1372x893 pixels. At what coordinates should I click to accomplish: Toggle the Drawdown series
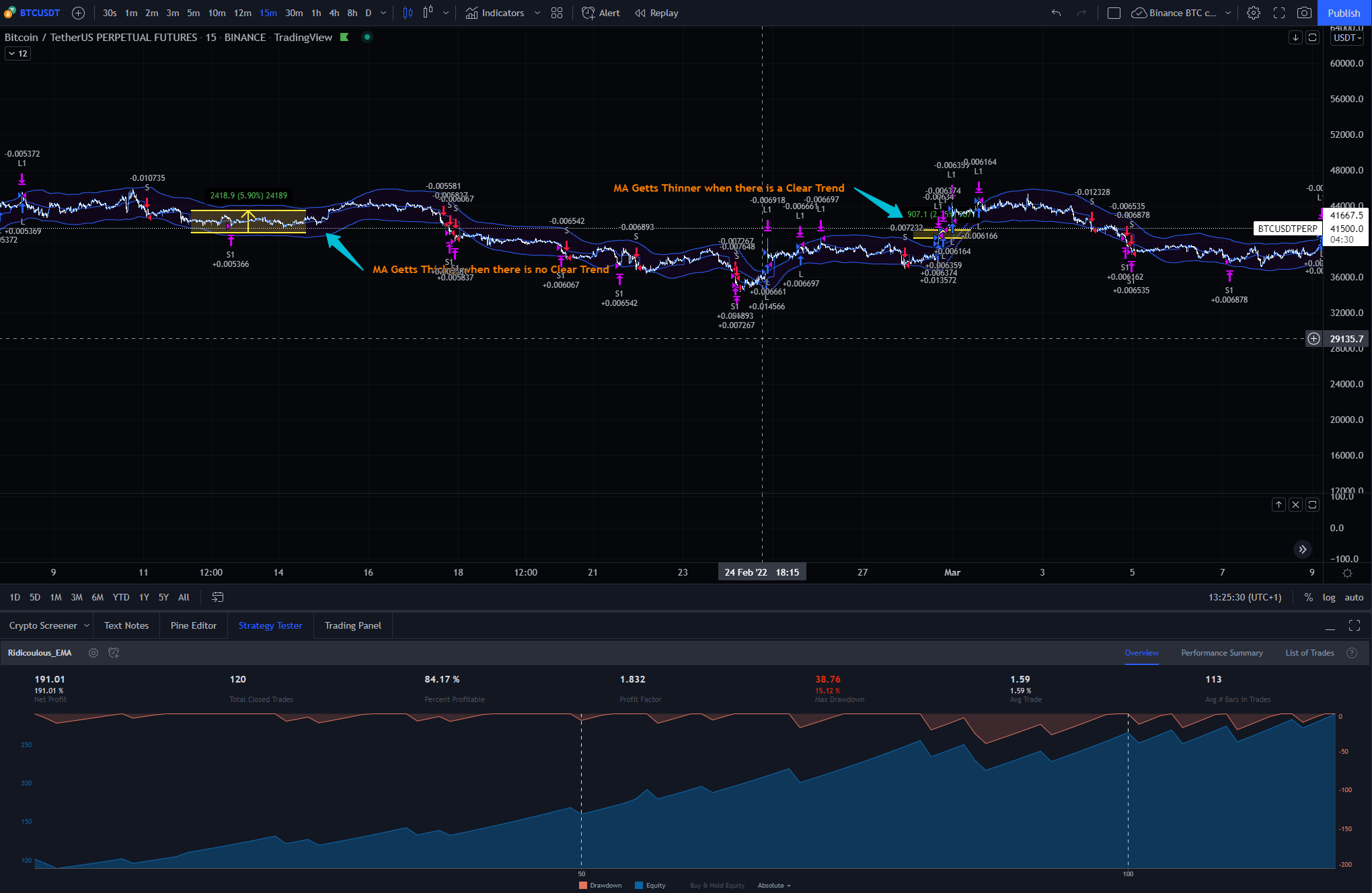pos(600,886)
